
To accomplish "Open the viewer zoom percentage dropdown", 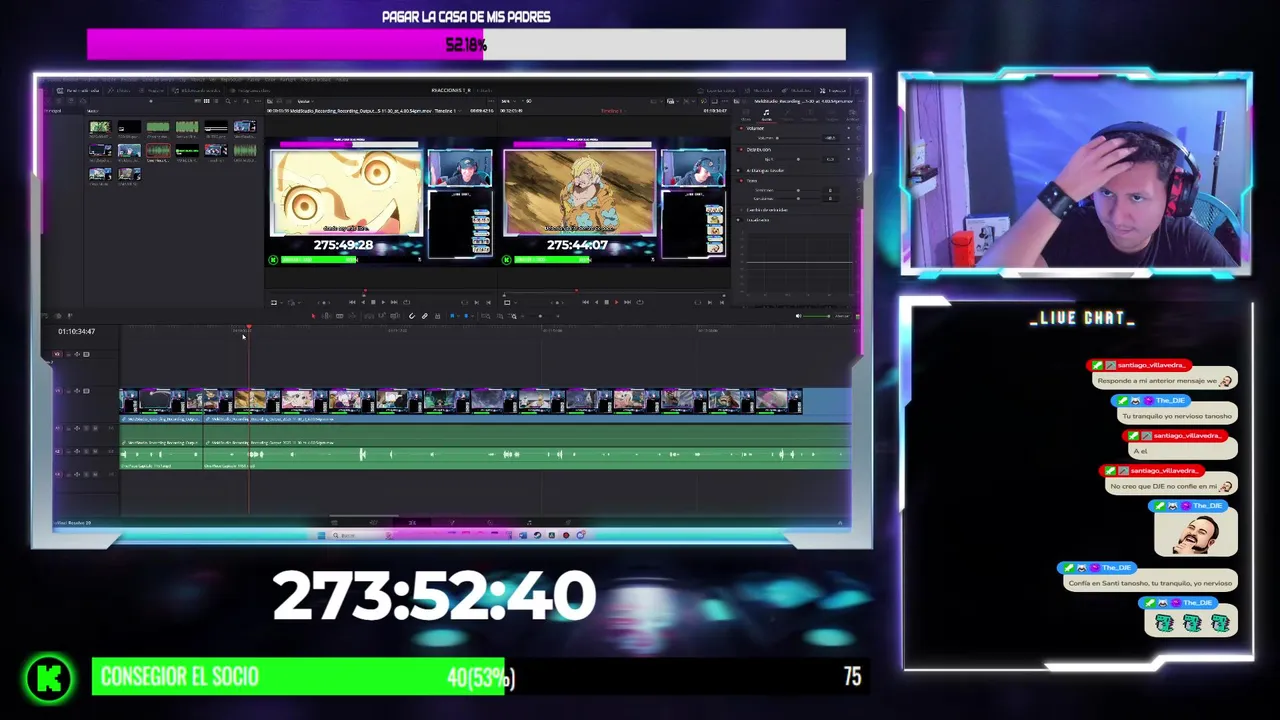I will [510, 101].
